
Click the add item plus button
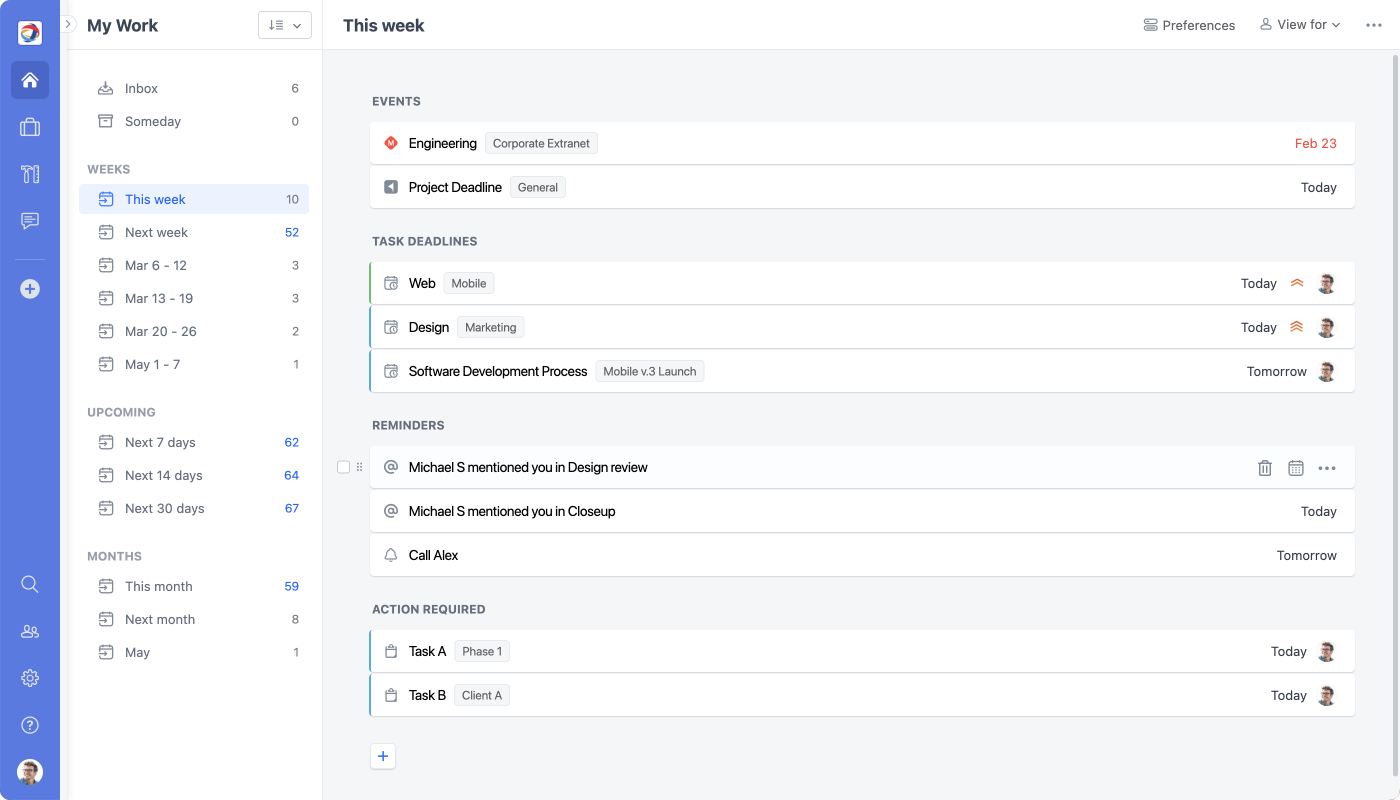[x=383, y=756]
